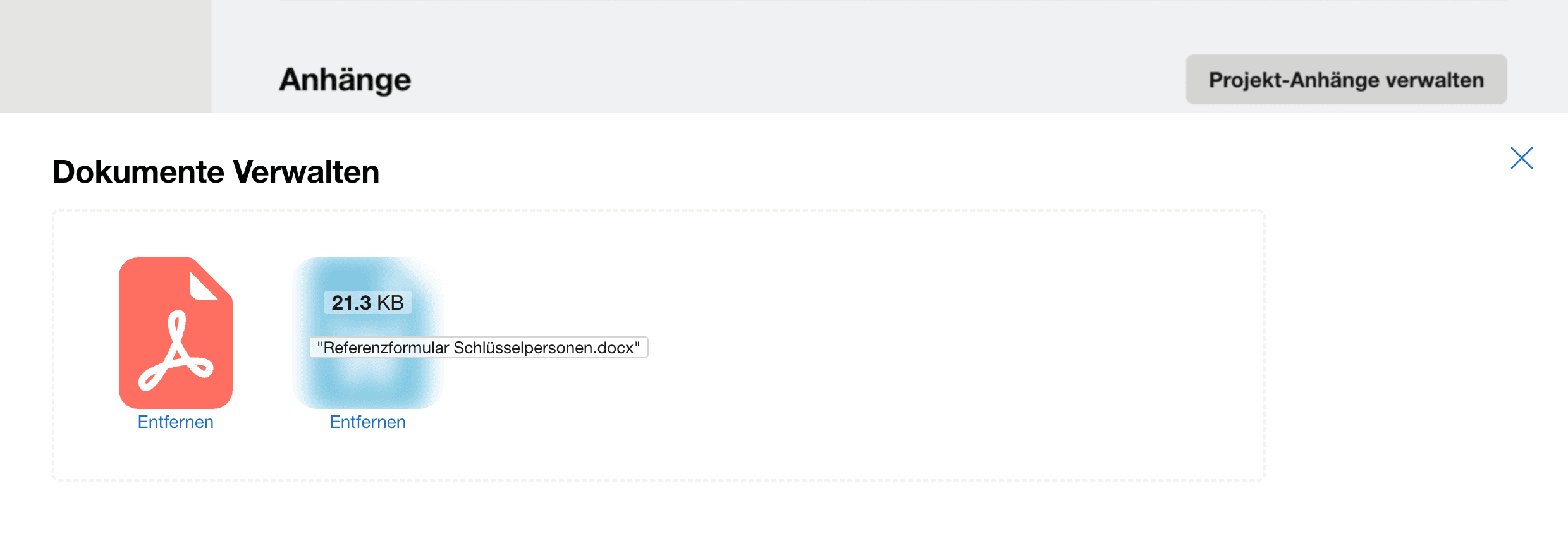Click the folded corner of the PDF icon

204,283
